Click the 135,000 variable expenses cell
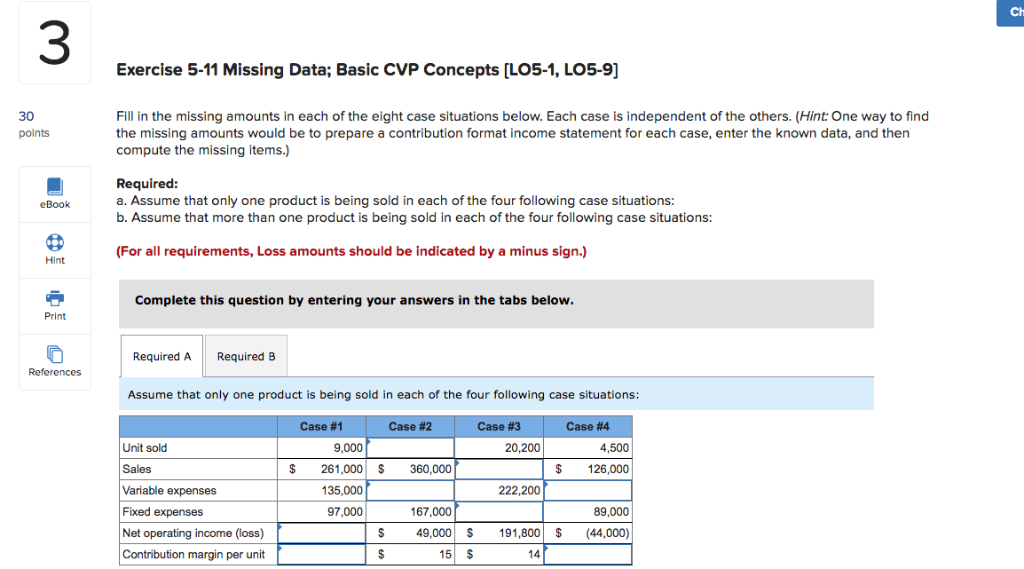The height and width of the screenshot is (569, 1024). point(322,490)
